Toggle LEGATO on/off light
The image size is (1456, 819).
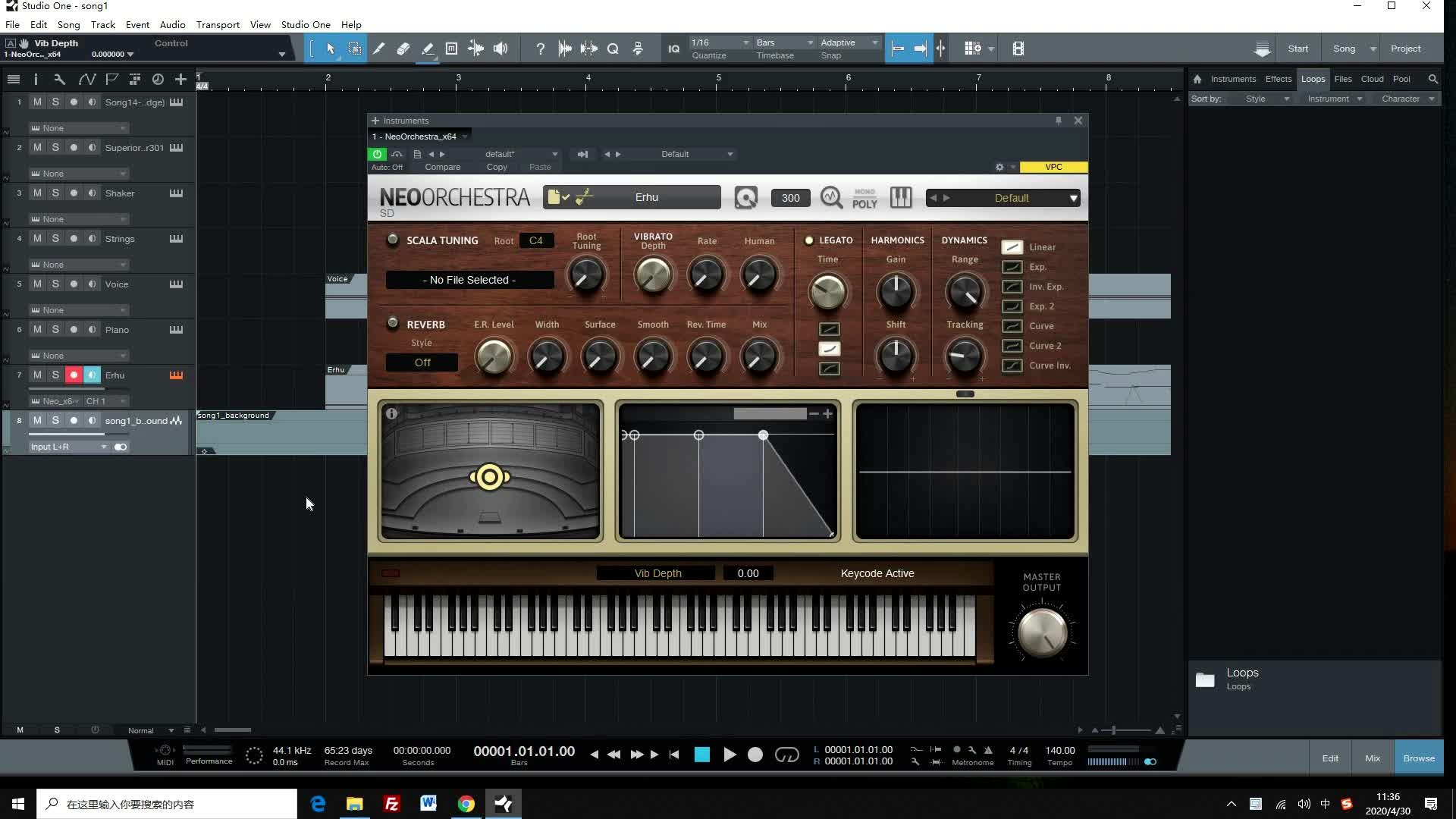(x=808, y=240)
